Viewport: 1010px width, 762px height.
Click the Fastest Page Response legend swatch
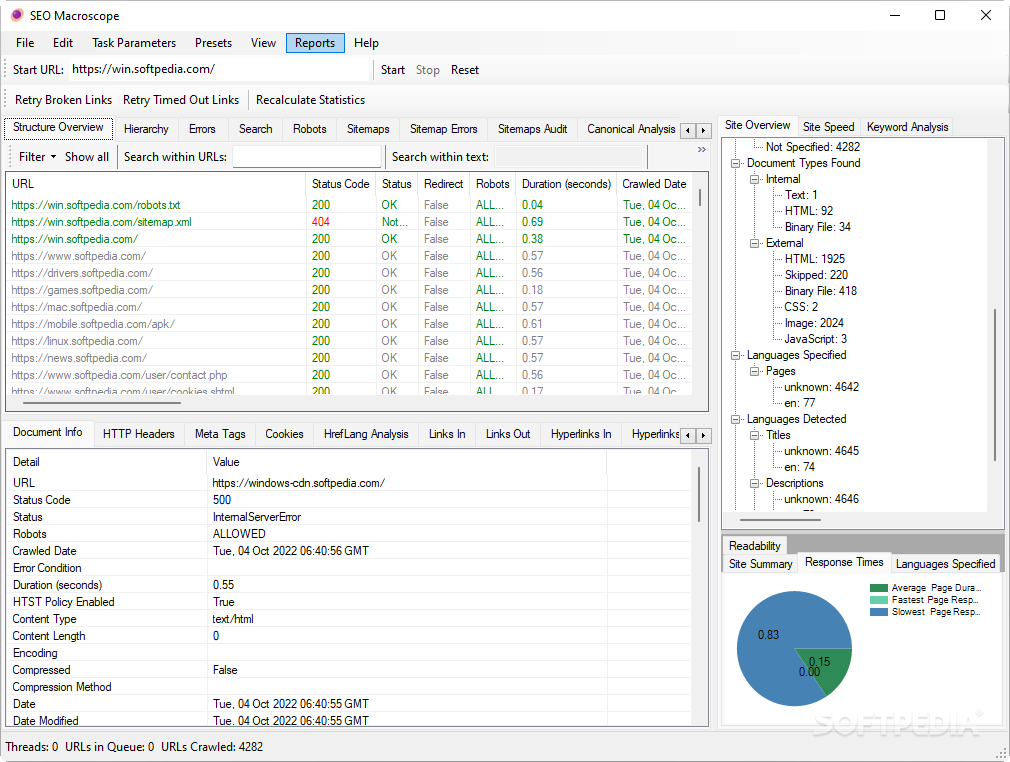click(879, 600)
